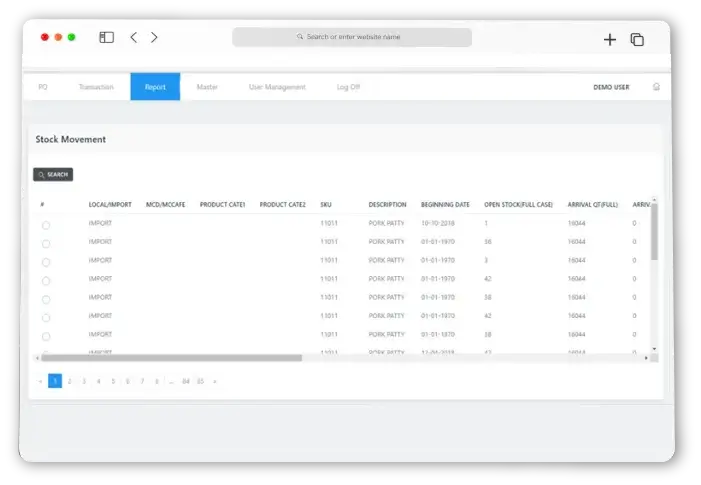The image size is (701, 485).
Task: Open the User Management menu
Action: point(277,87)
